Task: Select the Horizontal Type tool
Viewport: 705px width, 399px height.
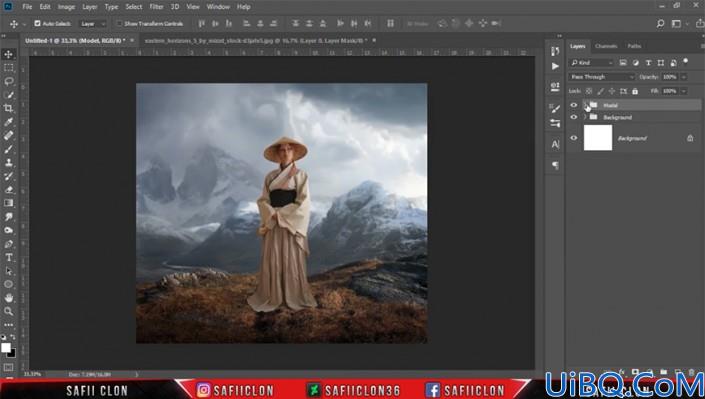Action: pos(9,257)
